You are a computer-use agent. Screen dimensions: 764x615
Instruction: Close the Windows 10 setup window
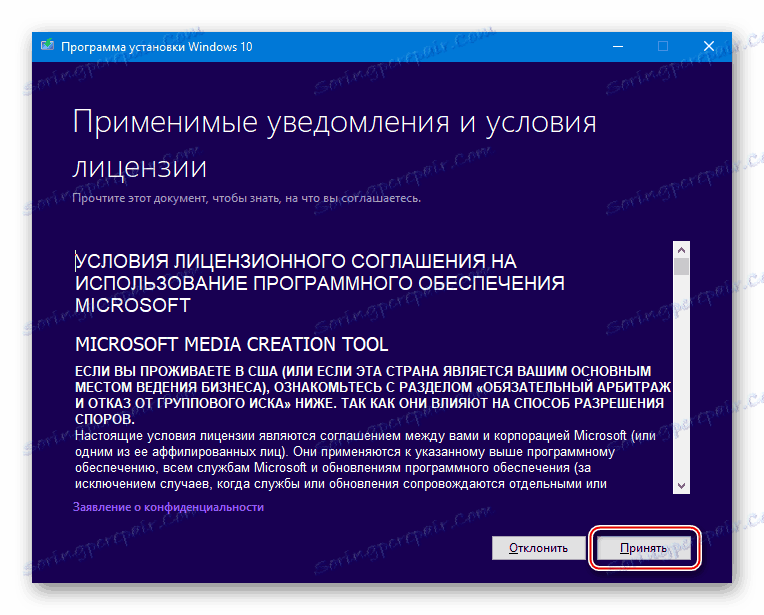pyautogui.click(x=709, y=46)
